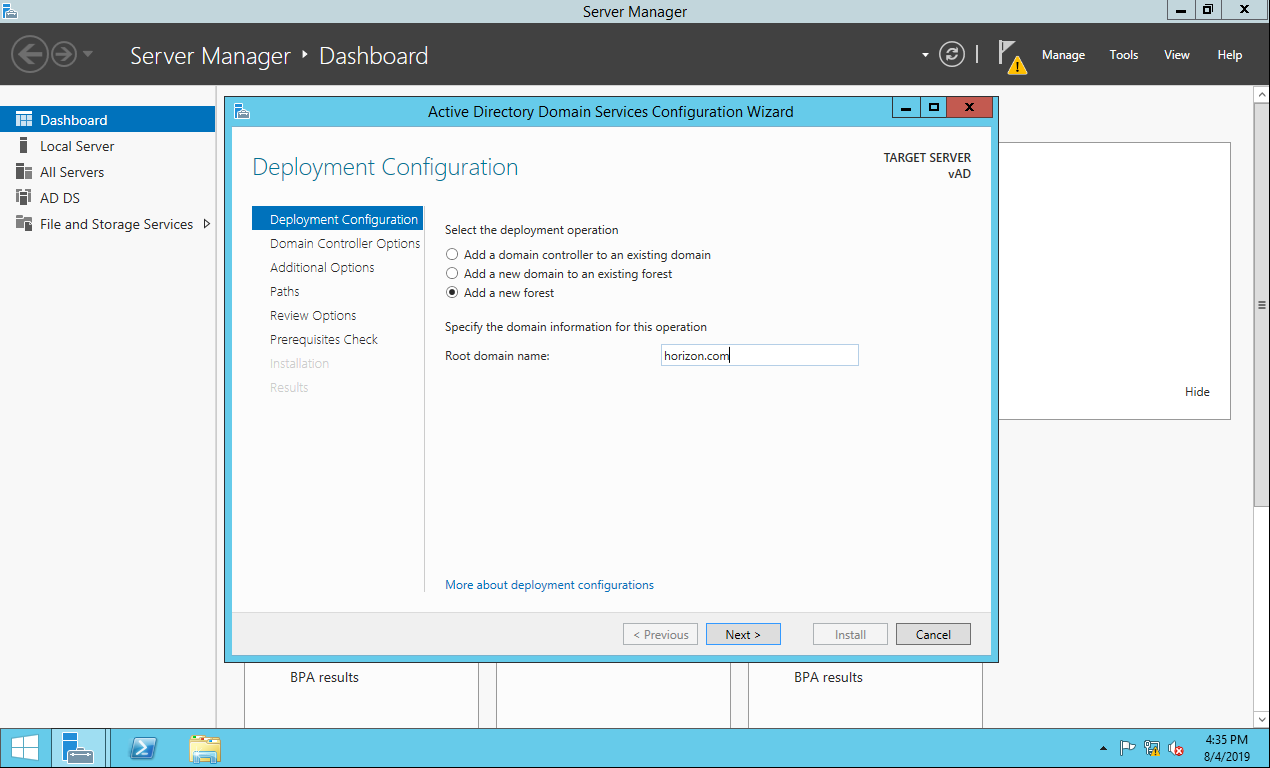Click the network tray icon
1270x768 pixels.
pyautogui.click(x=1152, y=748)
